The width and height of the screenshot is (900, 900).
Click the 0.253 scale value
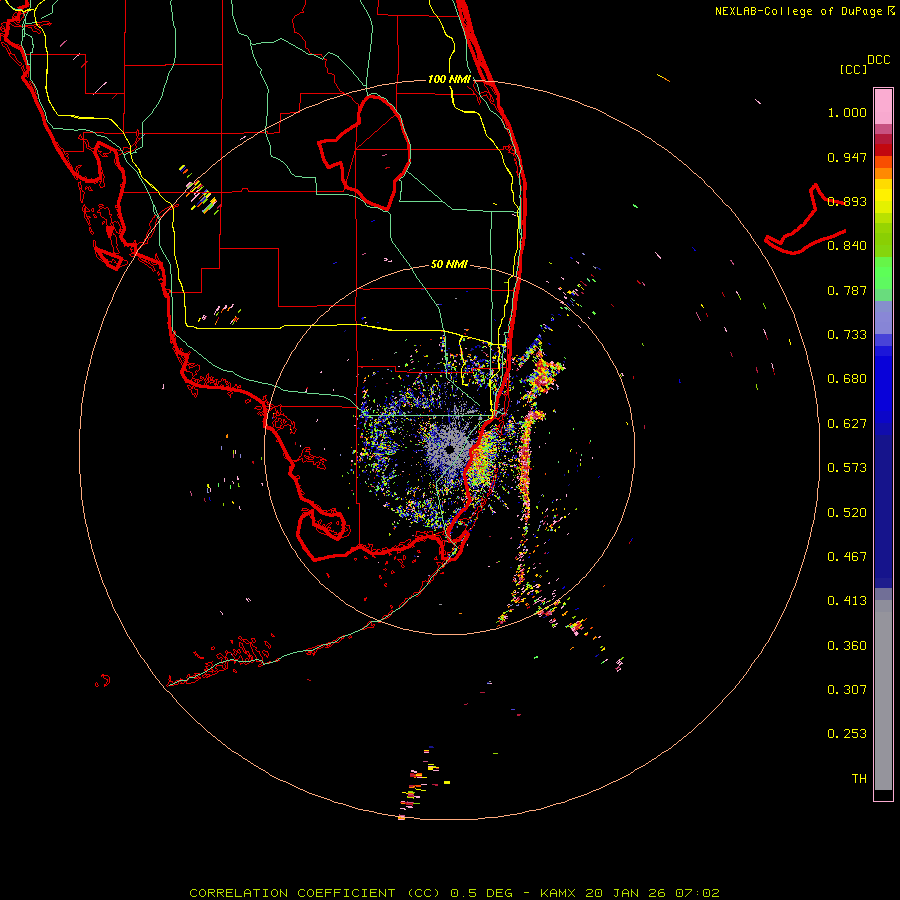(x=847, y=734)
